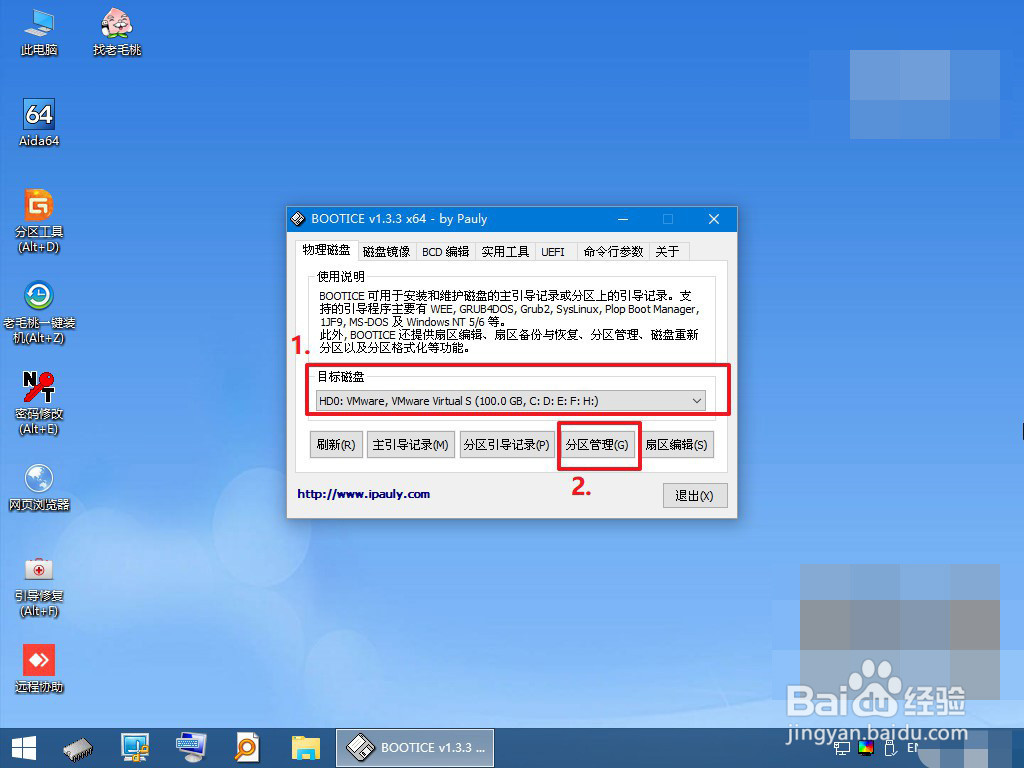1024x768 pixels.
Task: Click the 分区引导记录(P) button
Action: 506,445
